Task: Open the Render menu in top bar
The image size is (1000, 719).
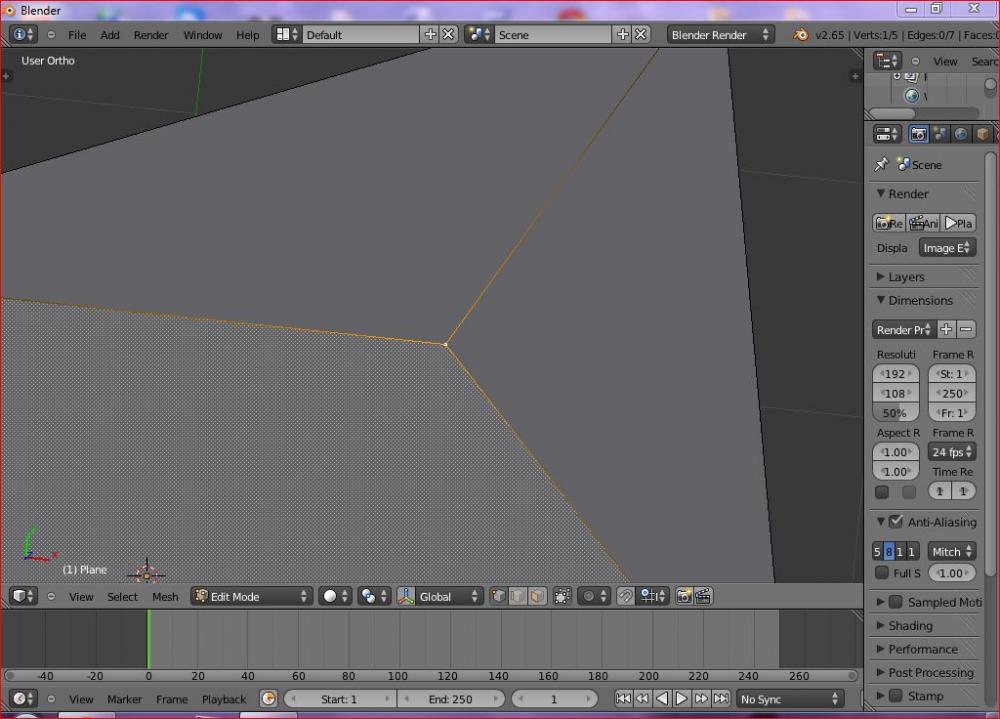Action: (x=151, y=34)
